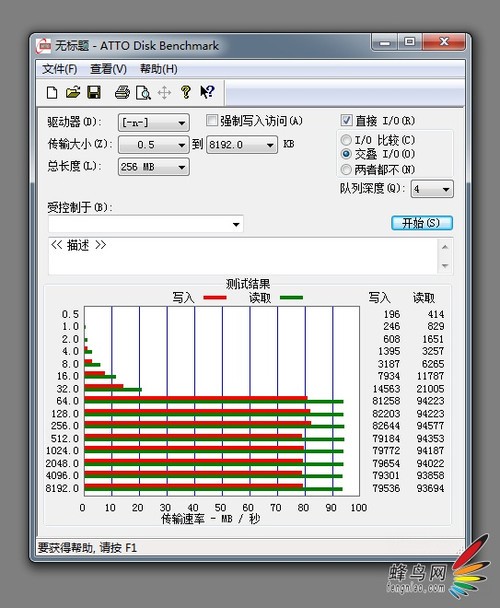Open Print Preview toolbar icon

pos(143,93)
